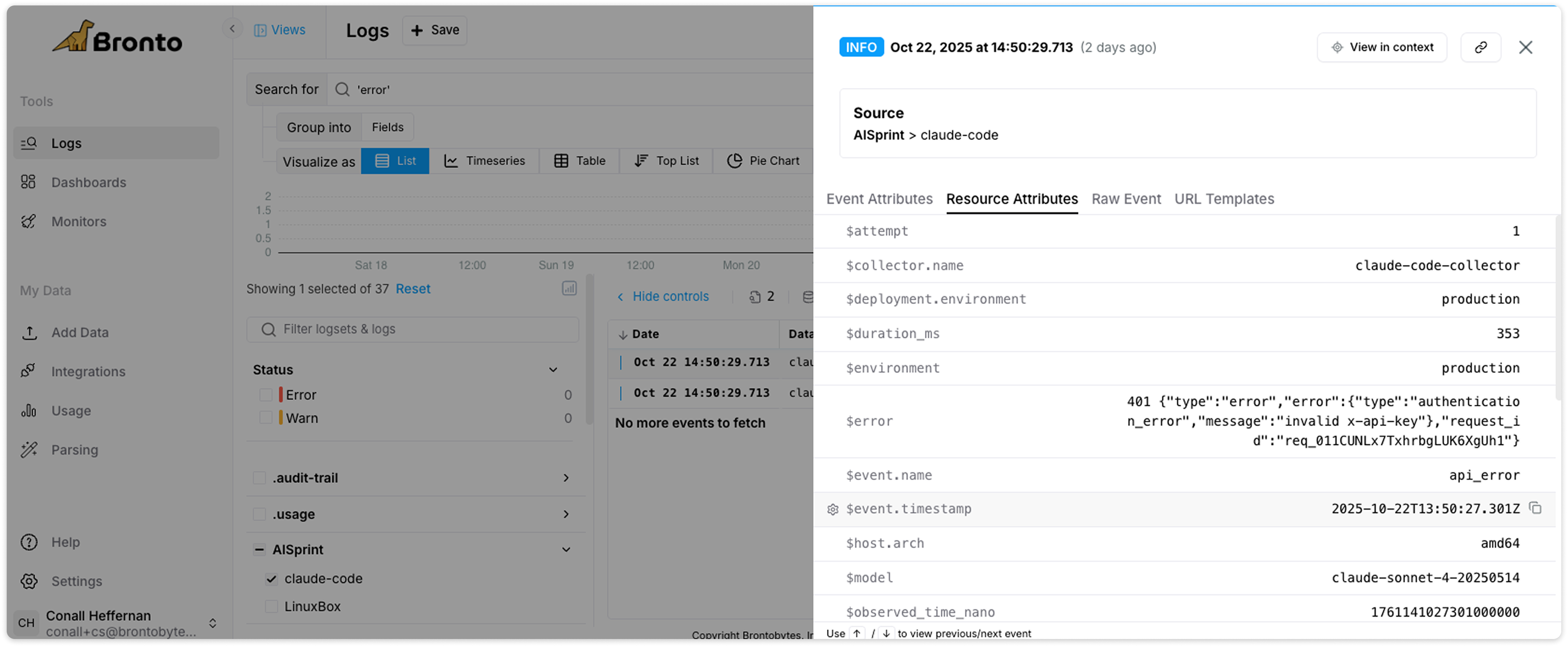Click View in context button
Image resolution: width=1568 pixels, height=647 pixels.
[x=1381, y=47]
